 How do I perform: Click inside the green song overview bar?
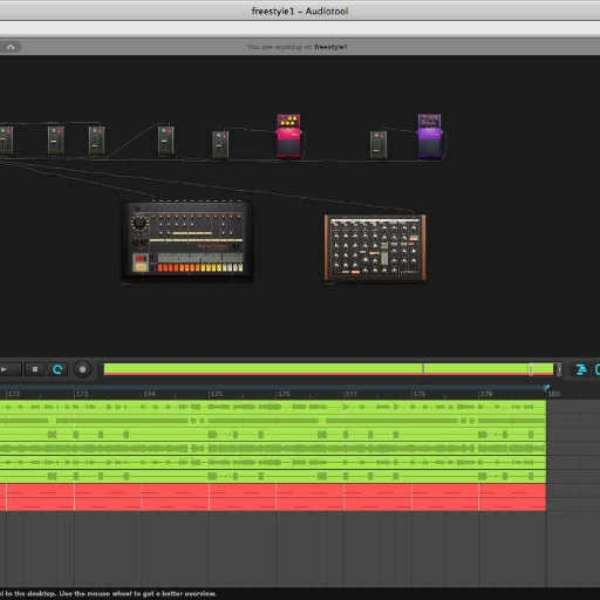click(x=328, y=369)
